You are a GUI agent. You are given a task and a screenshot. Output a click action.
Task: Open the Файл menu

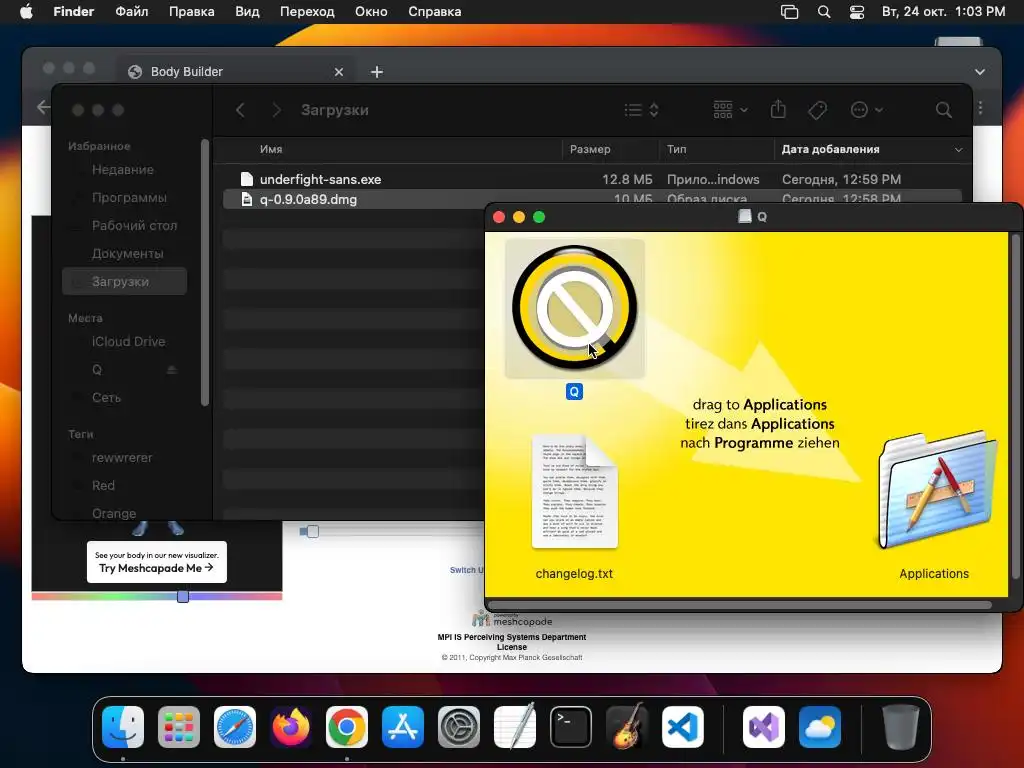tap(131, 12)
